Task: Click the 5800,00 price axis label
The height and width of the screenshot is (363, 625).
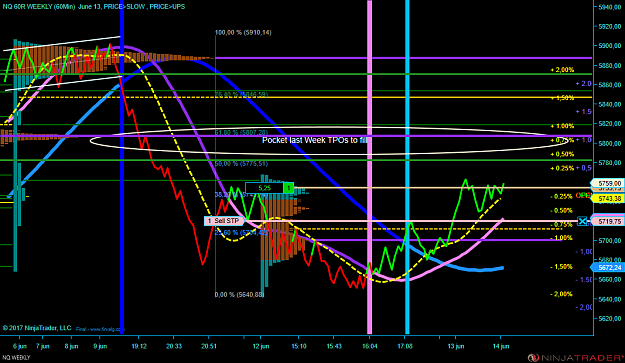Action: 609,143
